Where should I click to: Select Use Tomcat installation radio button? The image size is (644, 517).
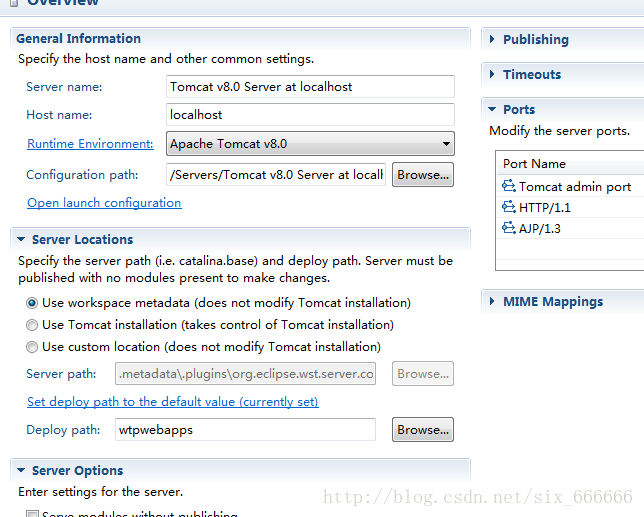32,325
